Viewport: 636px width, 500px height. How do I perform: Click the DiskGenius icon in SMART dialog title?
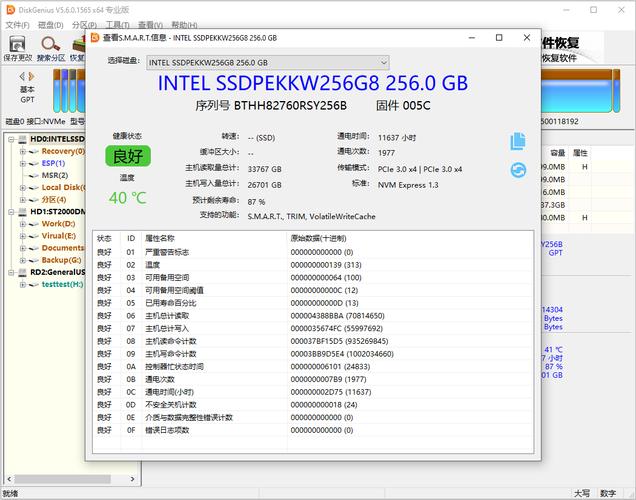tap(95, 39)
